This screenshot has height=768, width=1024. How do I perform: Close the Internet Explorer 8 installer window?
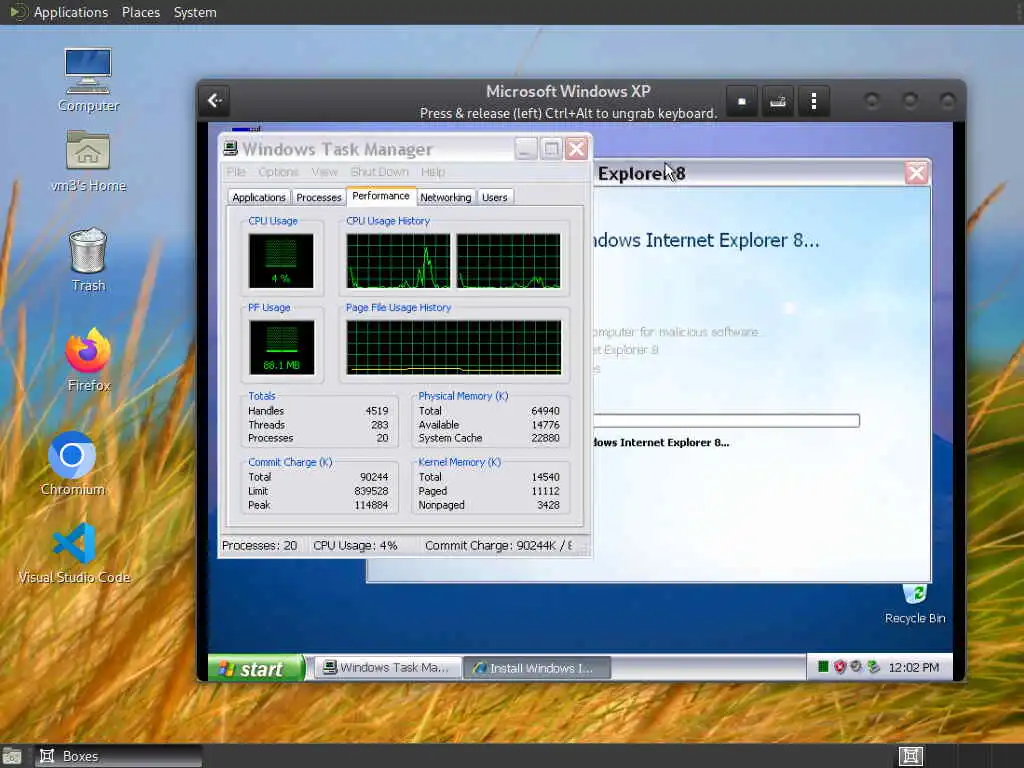[x=916, y=173]
